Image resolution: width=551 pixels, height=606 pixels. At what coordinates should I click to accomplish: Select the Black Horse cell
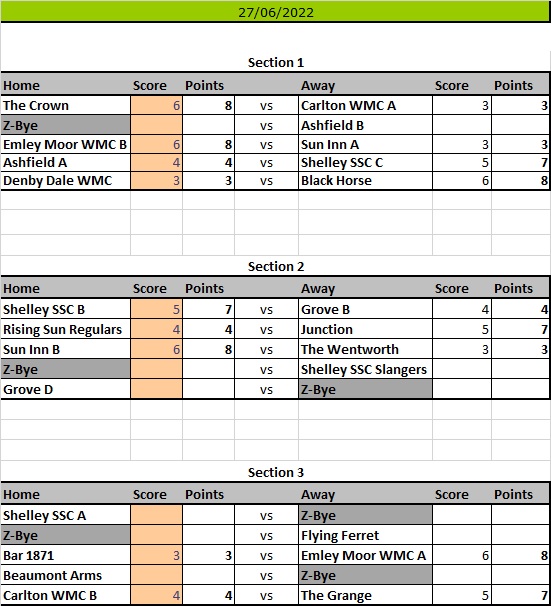pos(365,180)
